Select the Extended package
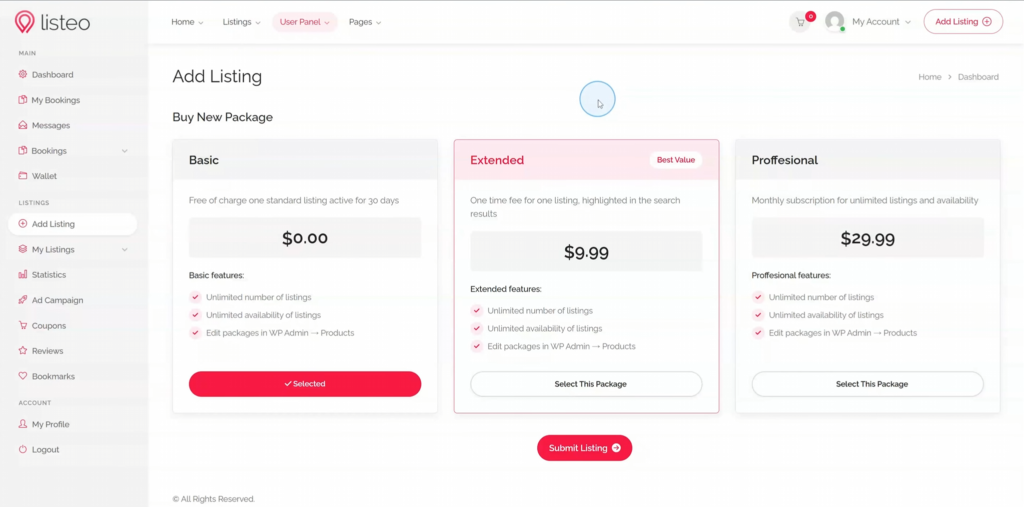 tap(586, 384)
